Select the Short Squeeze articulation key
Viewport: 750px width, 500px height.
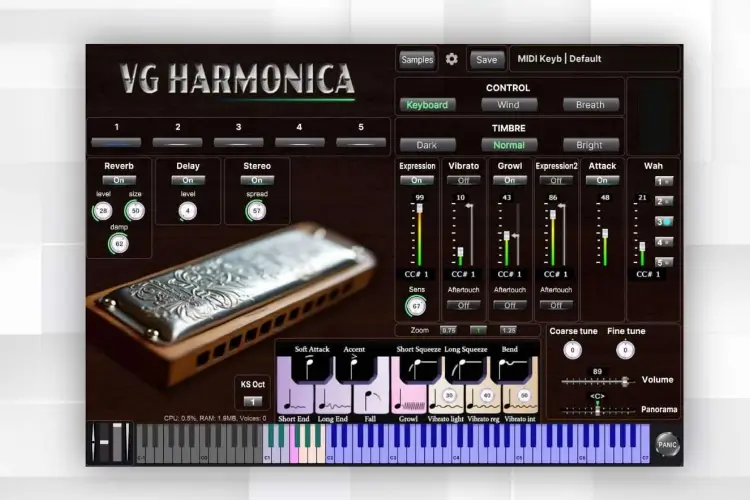(x=419, y=369)
